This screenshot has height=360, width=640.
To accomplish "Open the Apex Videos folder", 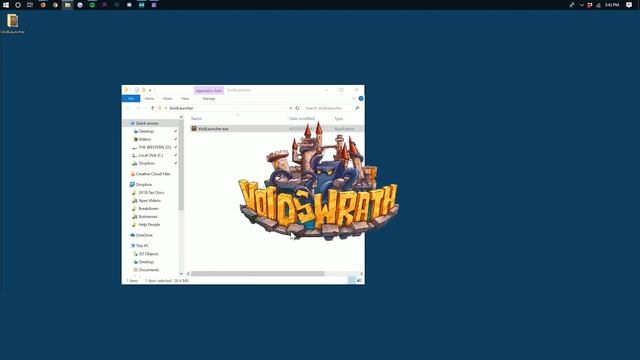I will point(150,200).
